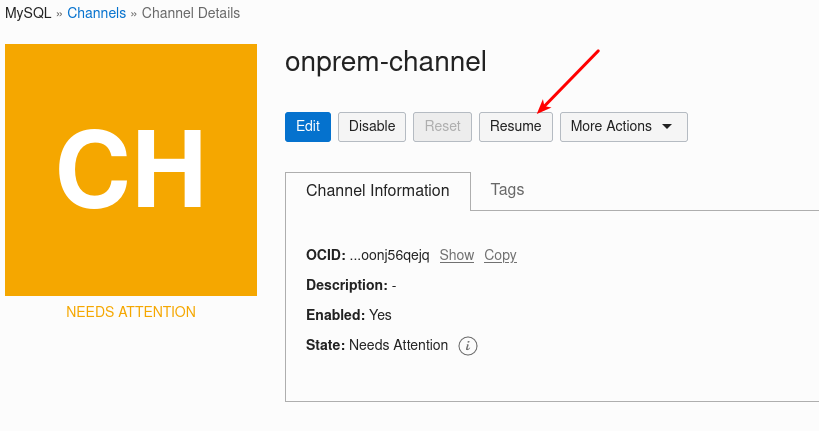The width and height of the screenshot is (819, 431).
Task: Click the state info icon next to Needs Attention
Action: tap(467, 346)
